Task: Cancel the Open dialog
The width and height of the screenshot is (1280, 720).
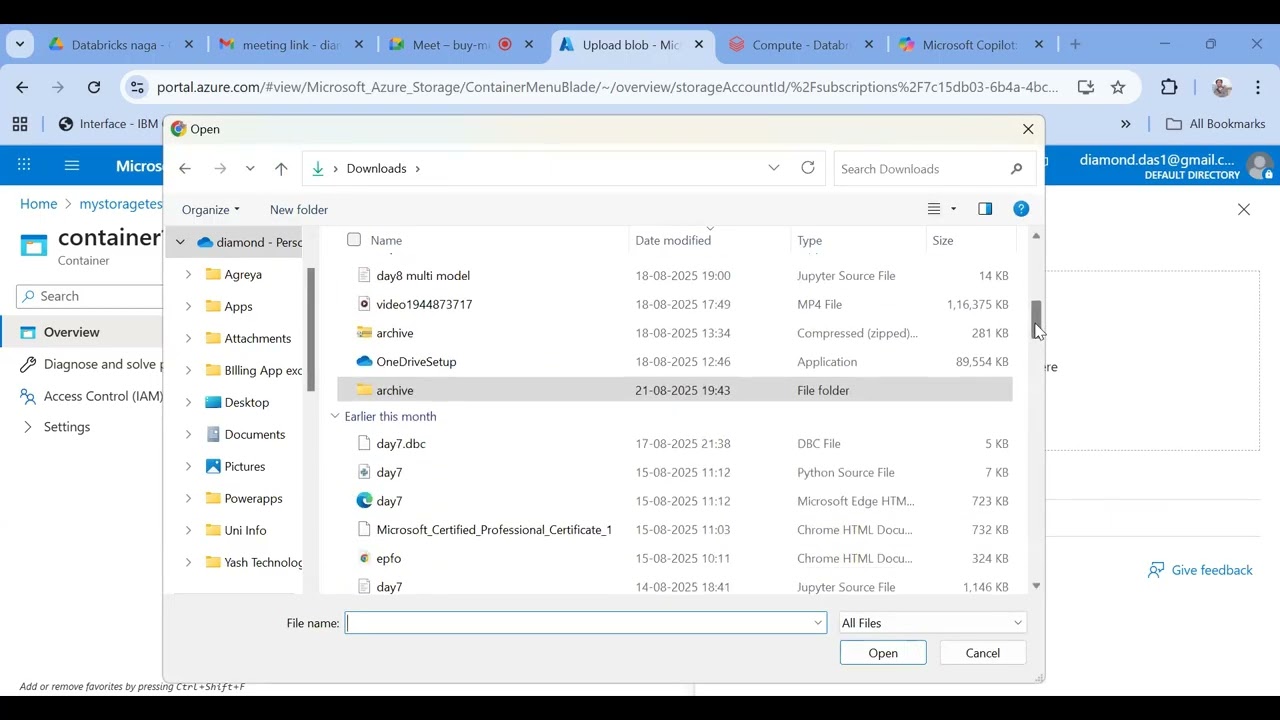Action: (x=982, y=653)
